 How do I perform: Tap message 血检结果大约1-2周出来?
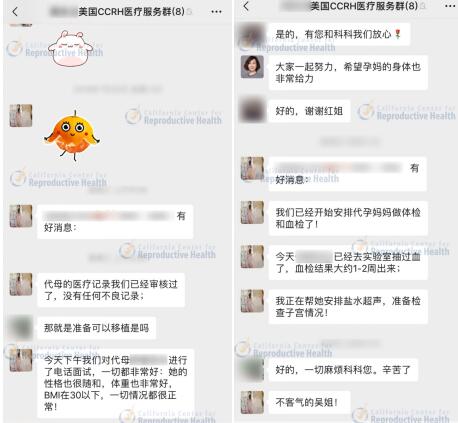tap(348, 263)
